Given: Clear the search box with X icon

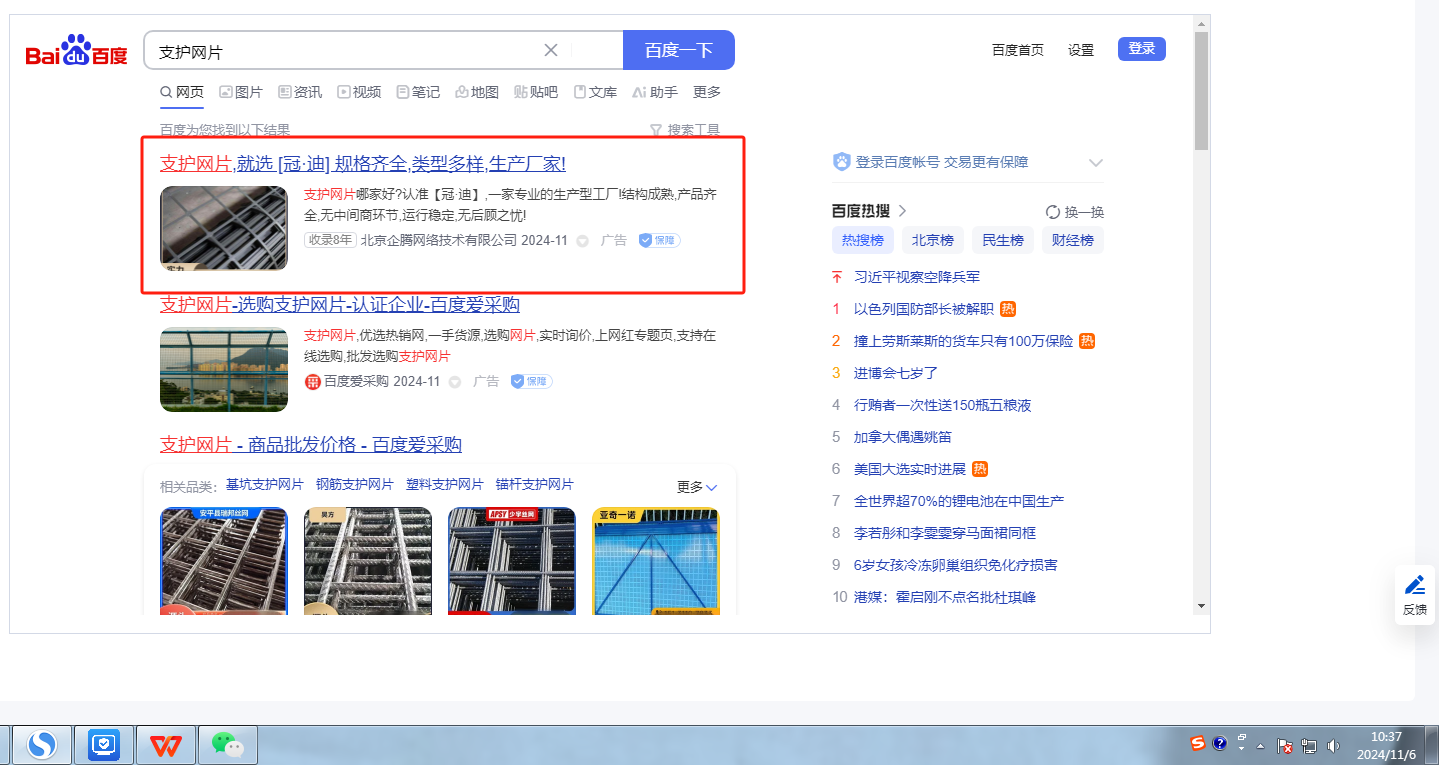Looking at the screenshot, I should click(x=551, y=50).
